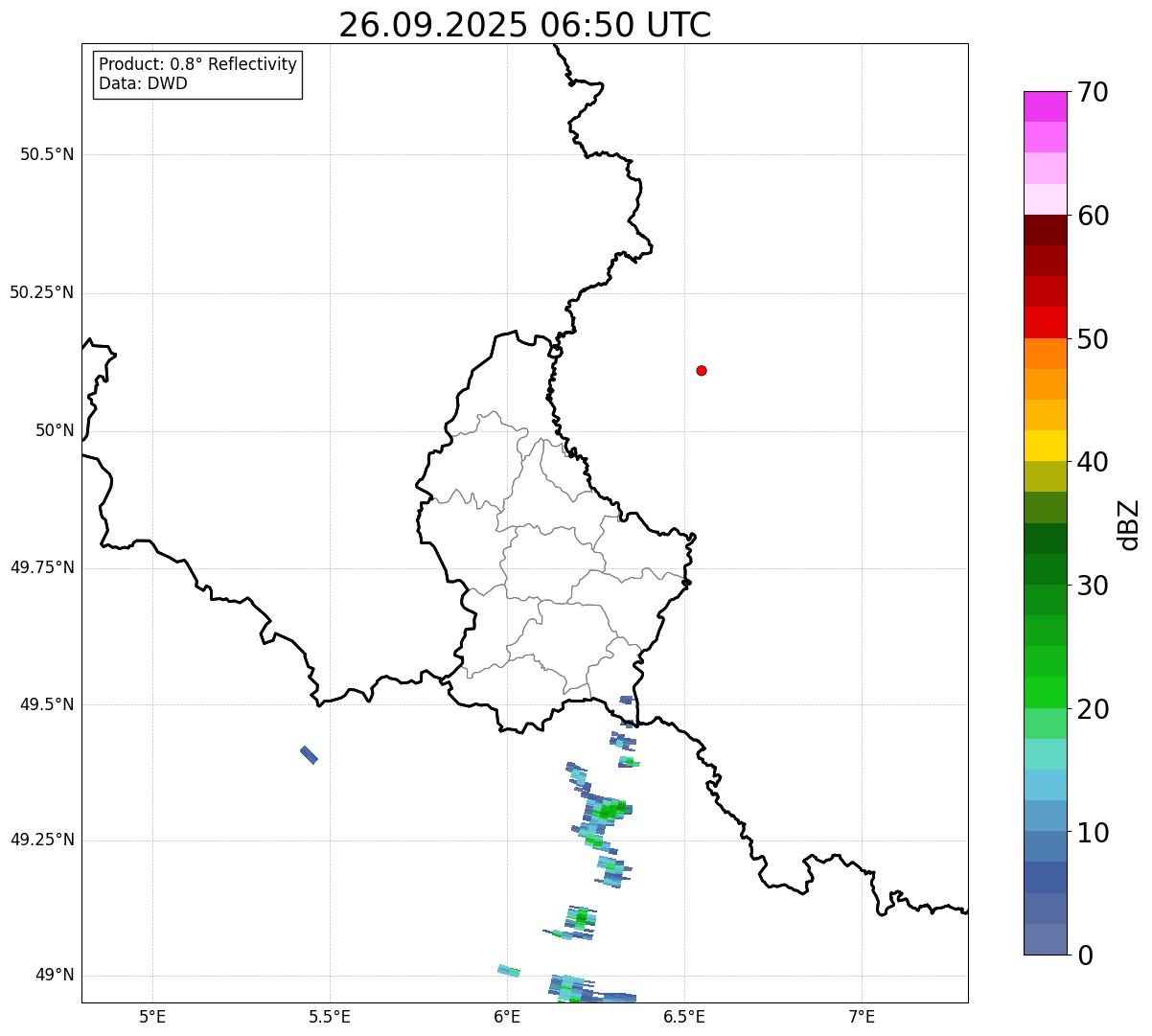Click the bright red colorbar segment above 50

[1045, 322]
